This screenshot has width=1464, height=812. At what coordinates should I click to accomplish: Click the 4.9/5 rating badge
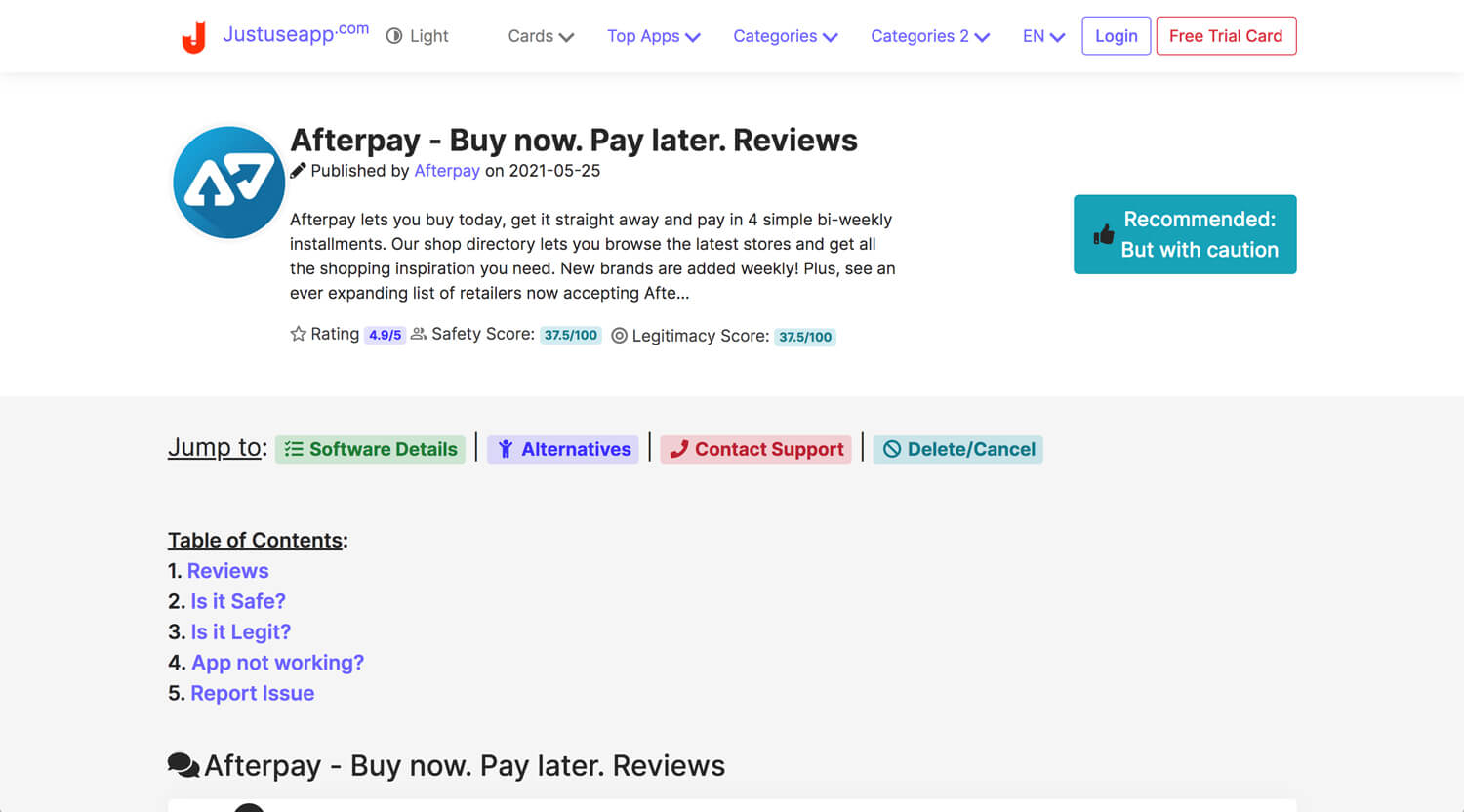pyautogui.click(x=385, y=335)
